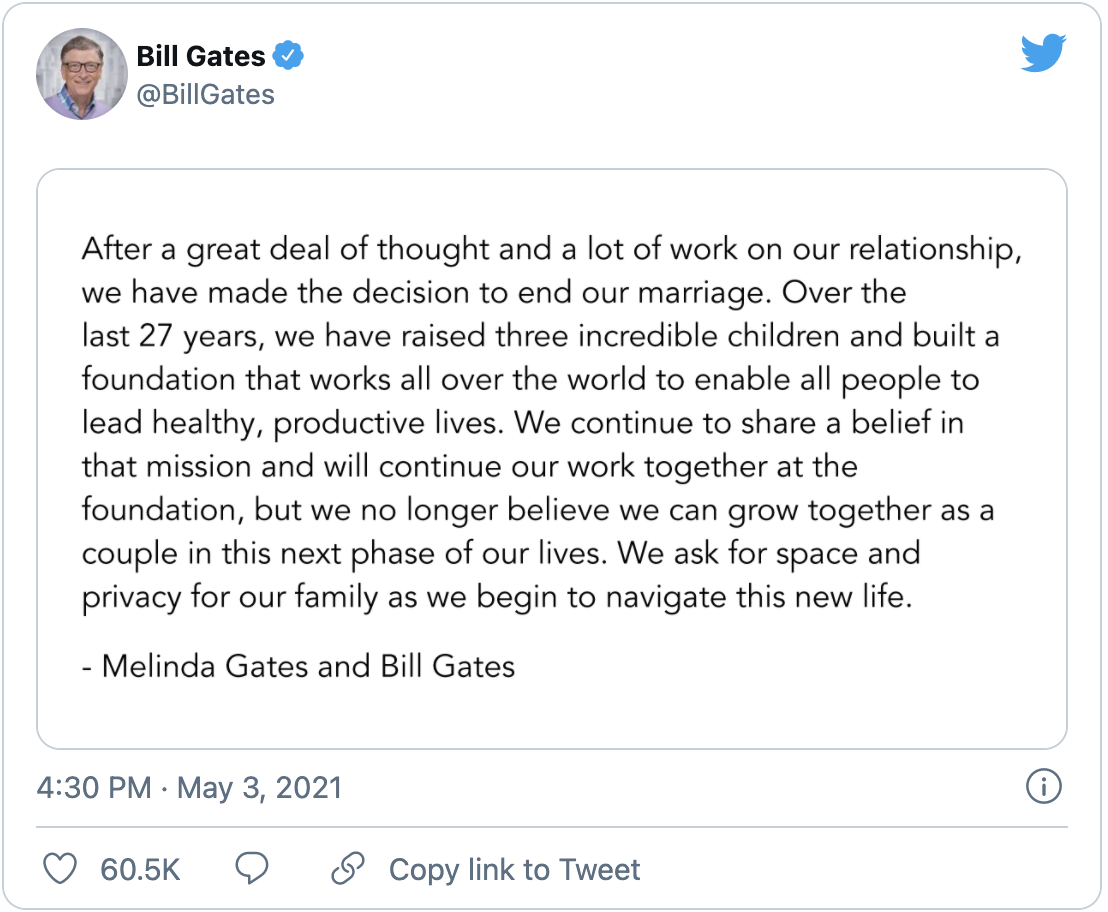Click the reply speech bubble icon
Screen dimensions: 1108x912
click(250, 868)
